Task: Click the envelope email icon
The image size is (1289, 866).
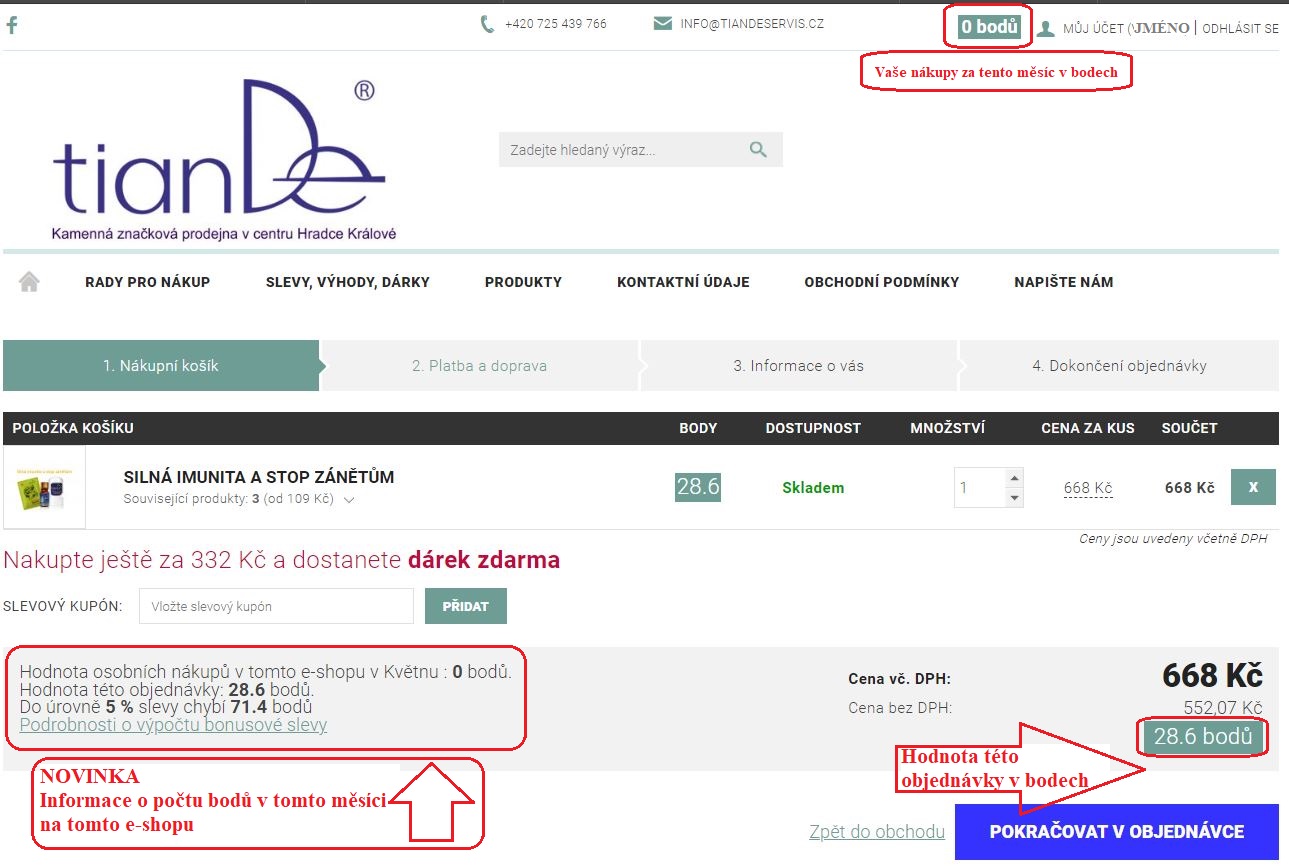Action: click(662, 24)
